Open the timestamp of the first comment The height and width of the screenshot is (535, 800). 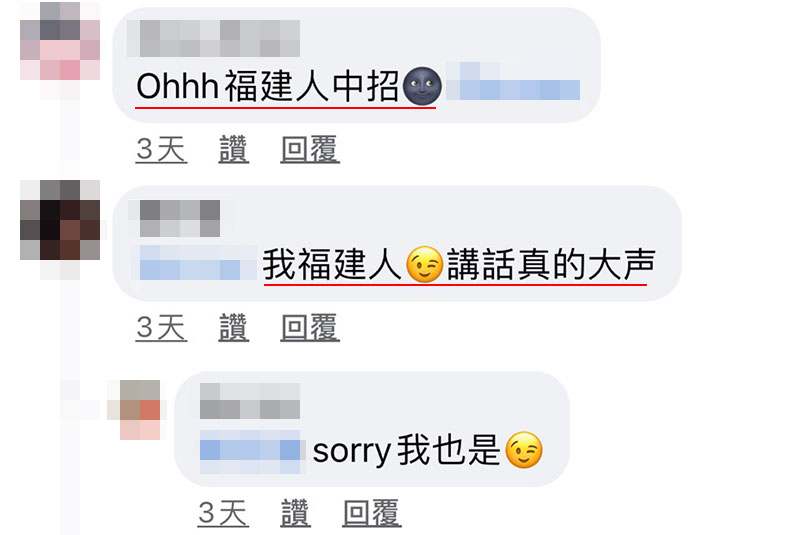(x=161, y=149)
